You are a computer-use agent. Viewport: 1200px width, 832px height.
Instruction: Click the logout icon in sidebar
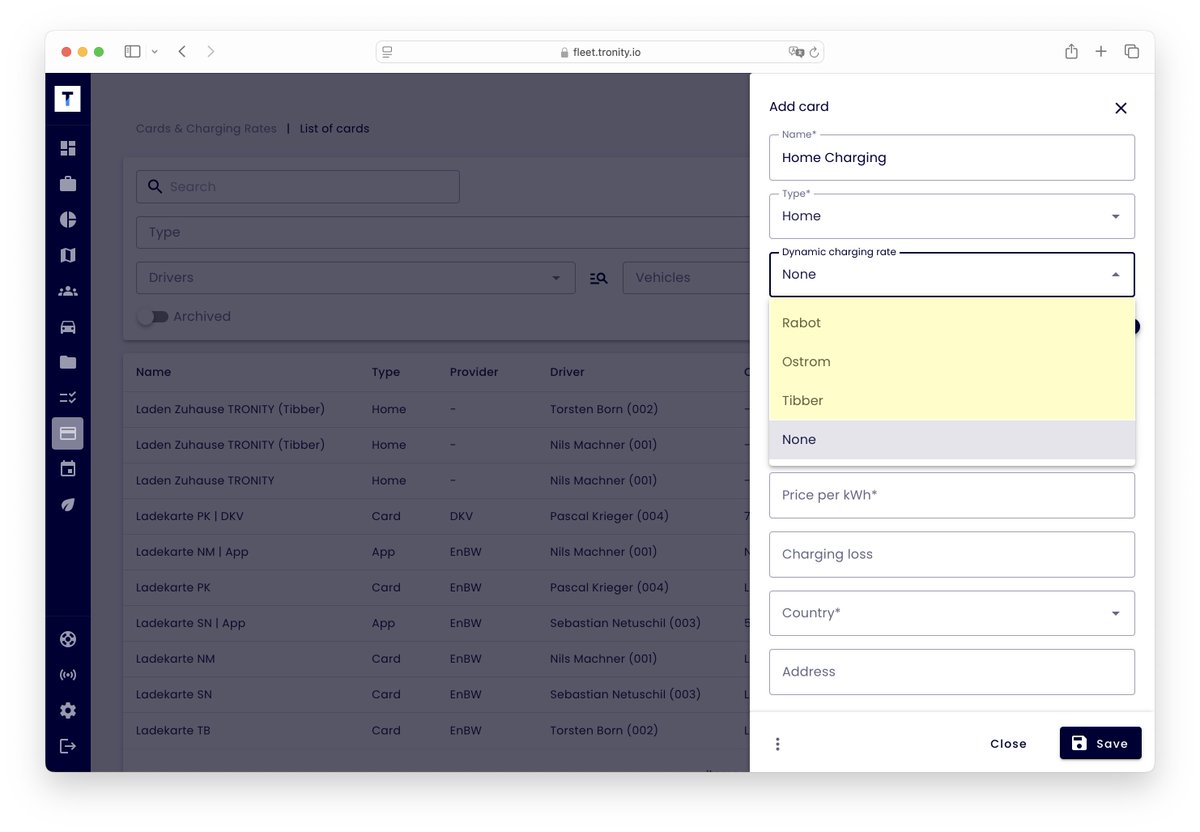point(68,746)
